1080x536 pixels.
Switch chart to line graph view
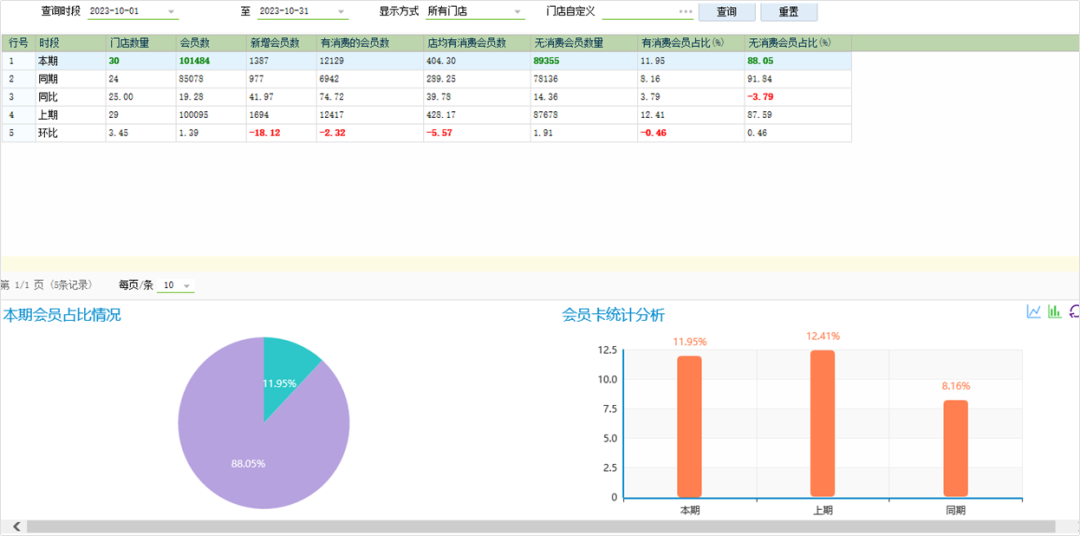(1033, 311)
